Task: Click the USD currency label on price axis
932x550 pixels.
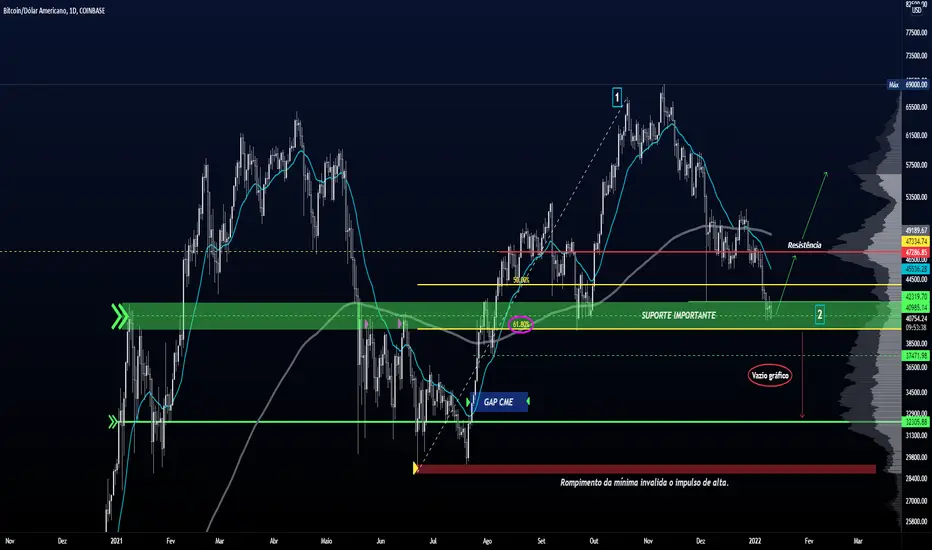Action: (x=917, y=10)
